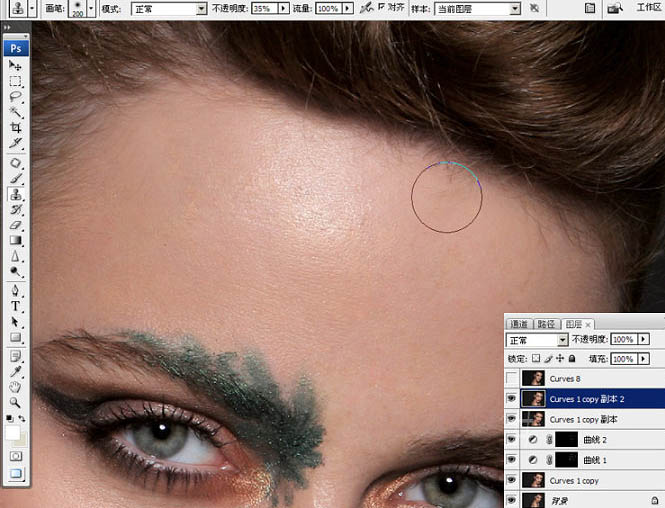Select the Notes tool
This screenshot has width=665, height=508.
pos(16,356)
